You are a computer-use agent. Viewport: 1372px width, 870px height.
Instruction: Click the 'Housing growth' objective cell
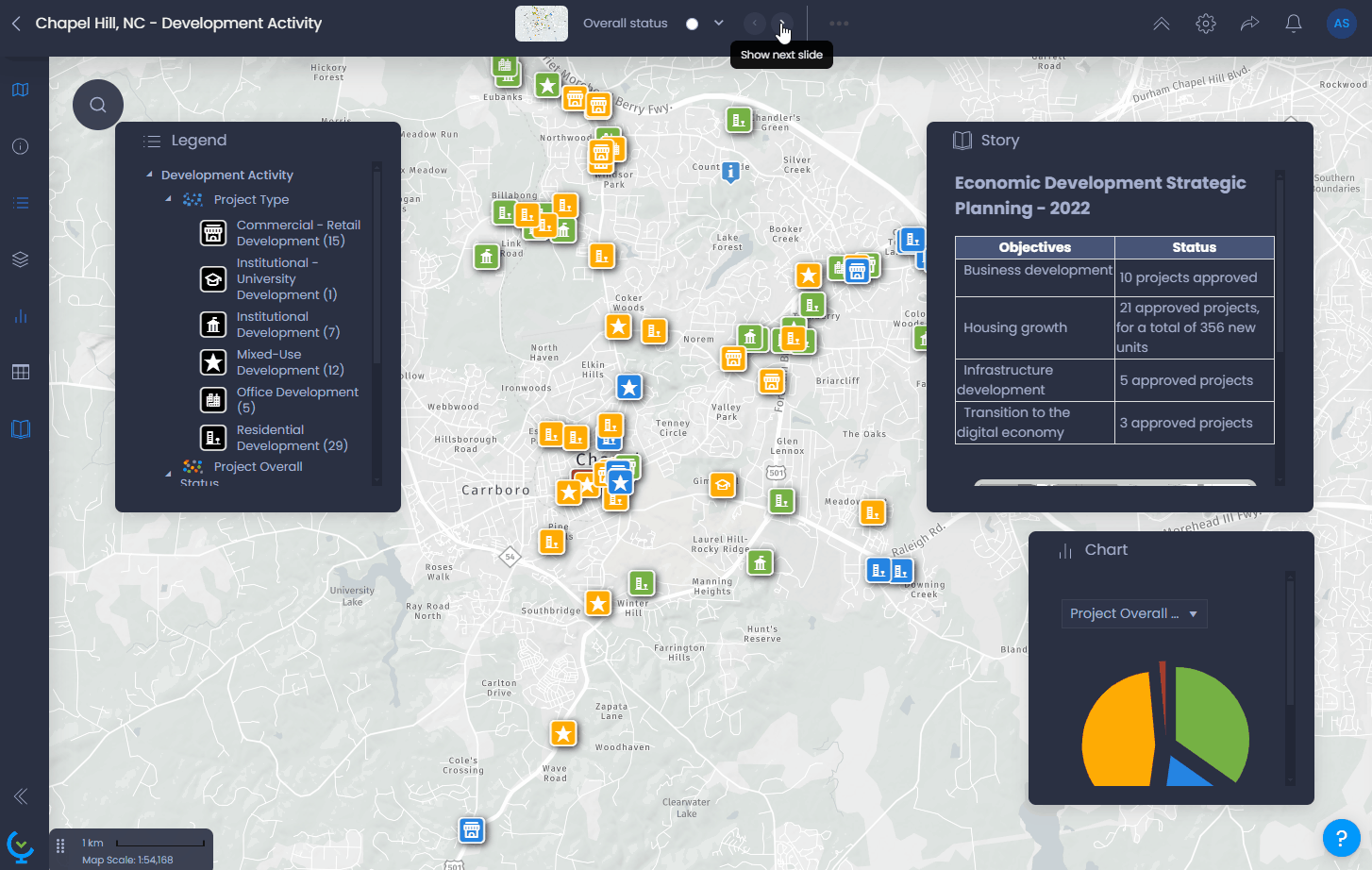(x=1035, y=327)
